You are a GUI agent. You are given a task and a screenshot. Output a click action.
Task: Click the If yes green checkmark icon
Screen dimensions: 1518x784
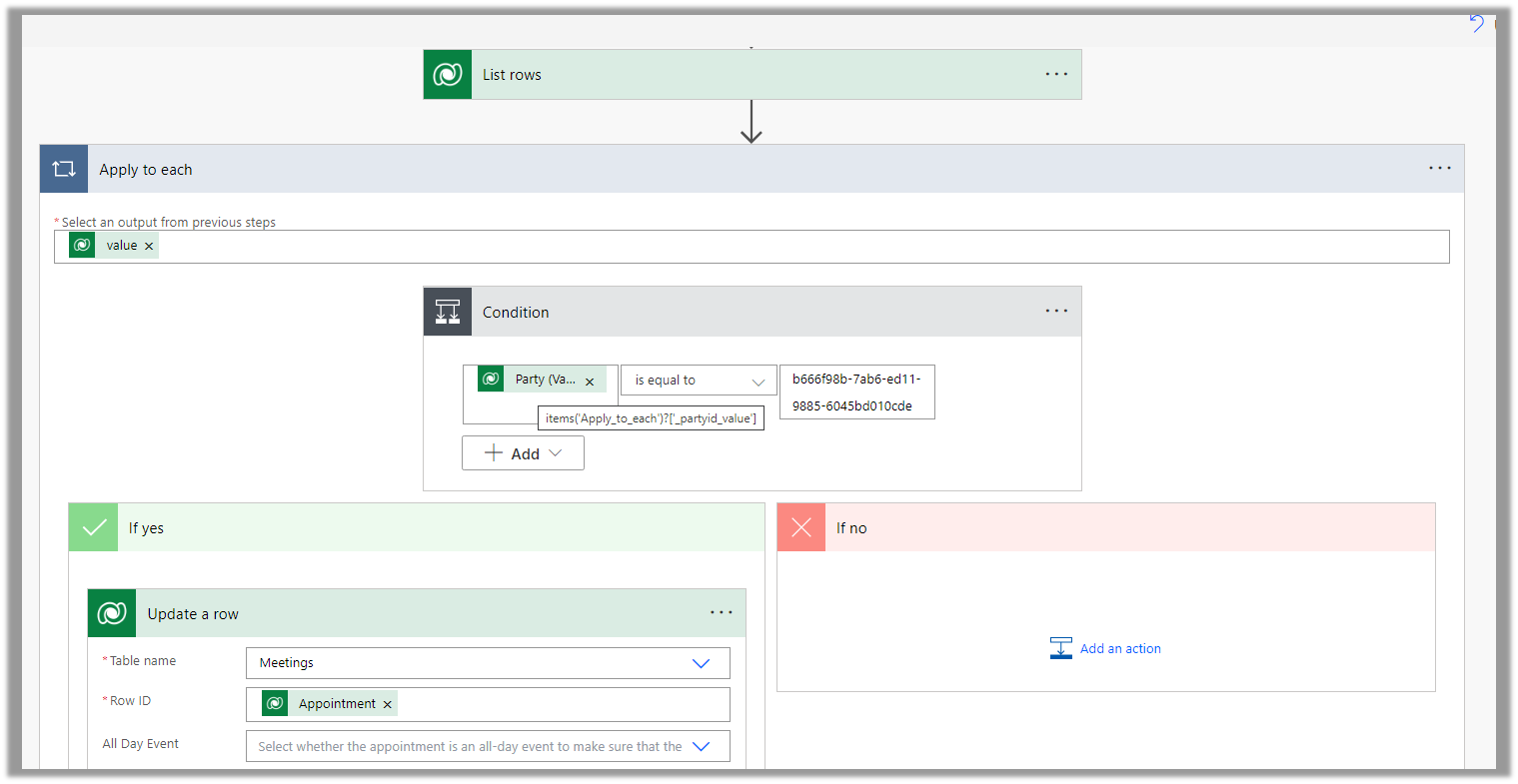pos(94,527)
